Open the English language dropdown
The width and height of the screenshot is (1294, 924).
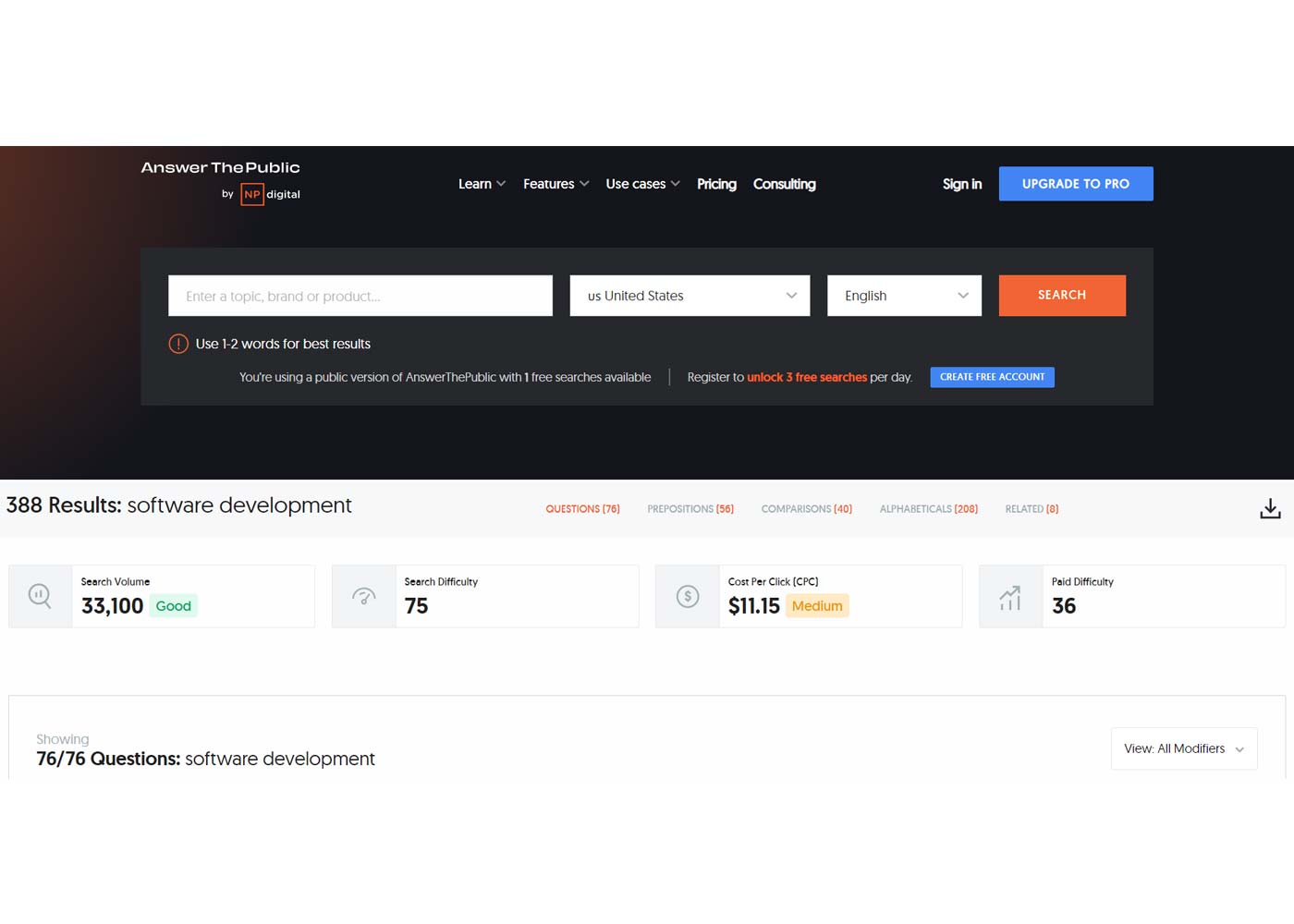904,296
